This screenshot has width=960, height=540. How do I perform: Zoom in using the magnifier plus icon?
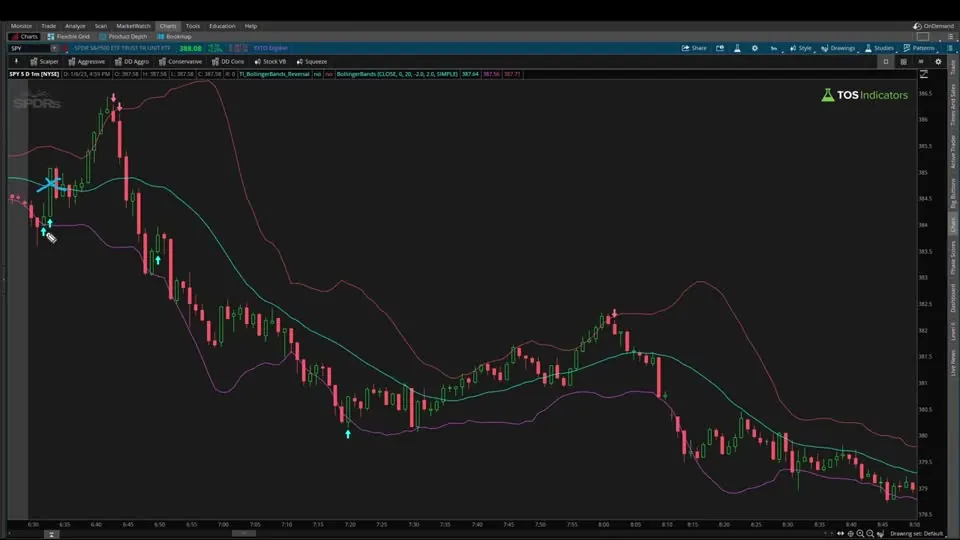click(x=860, y=534)
